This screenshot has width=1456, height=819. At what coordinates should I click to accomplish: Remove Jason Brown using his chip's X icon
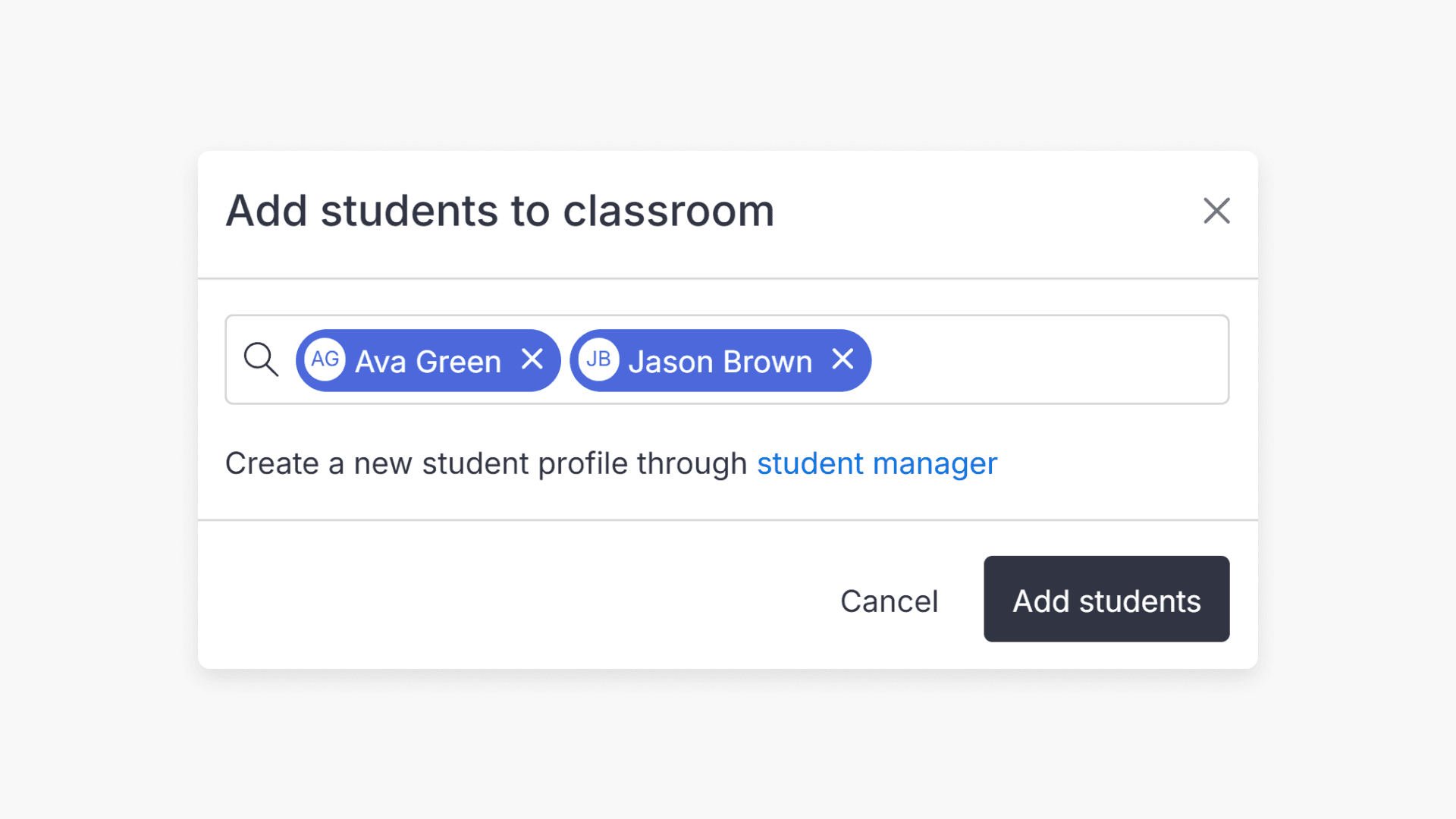(x=843, y=359)
